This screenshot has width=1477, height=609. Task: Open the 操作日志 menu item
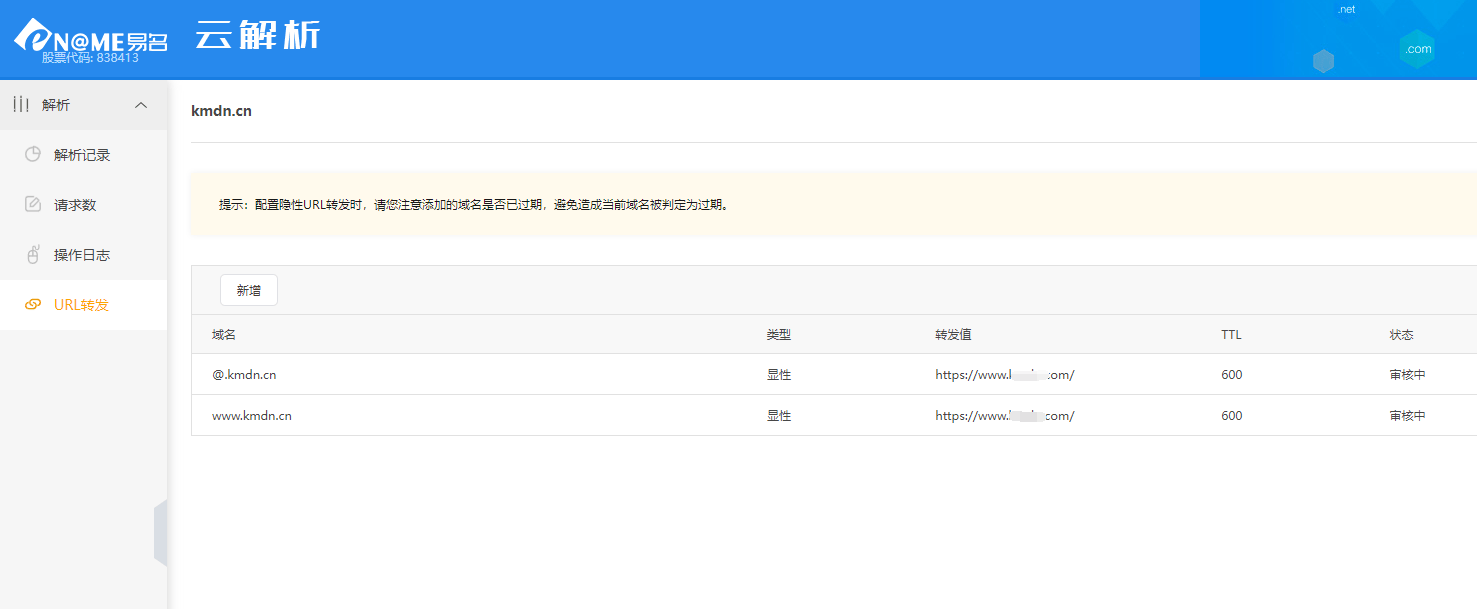[83, 255]
